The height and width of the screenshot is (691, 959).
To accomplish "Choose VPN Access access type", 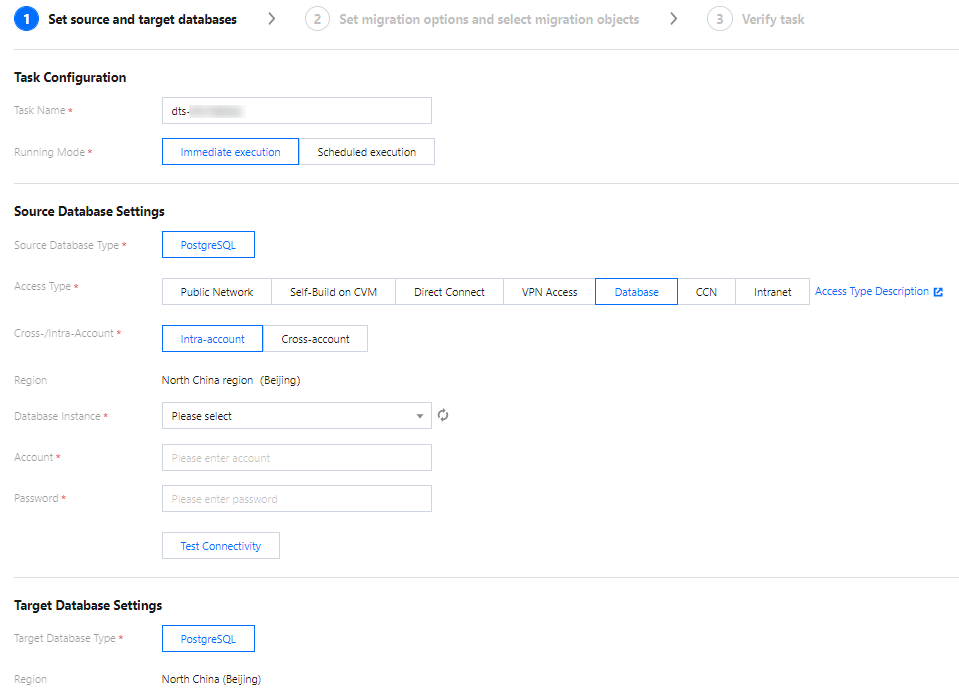I will coord(549,292).
